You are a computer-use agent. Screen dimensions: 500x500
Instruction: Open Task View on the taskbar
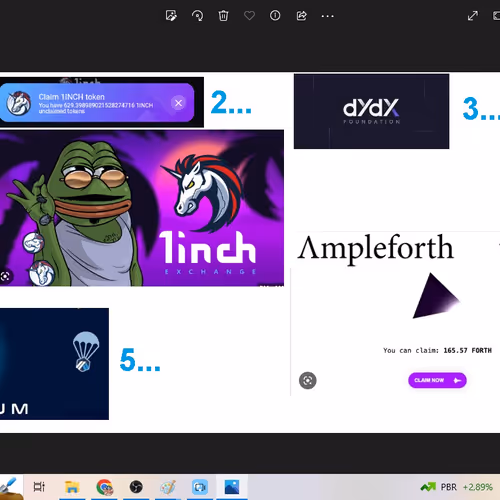pos(39,487)
